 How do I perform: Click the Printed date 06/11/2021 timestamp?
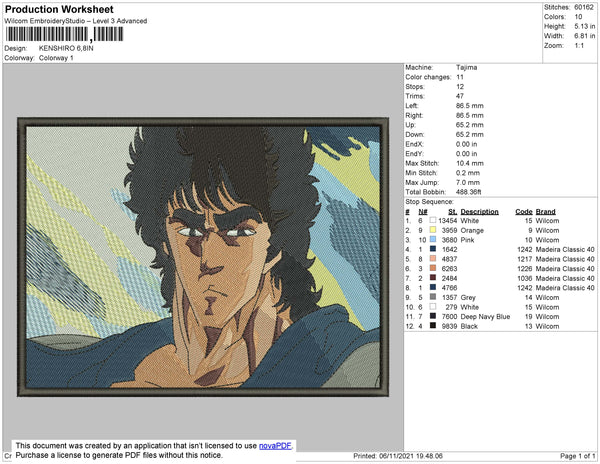398,456
